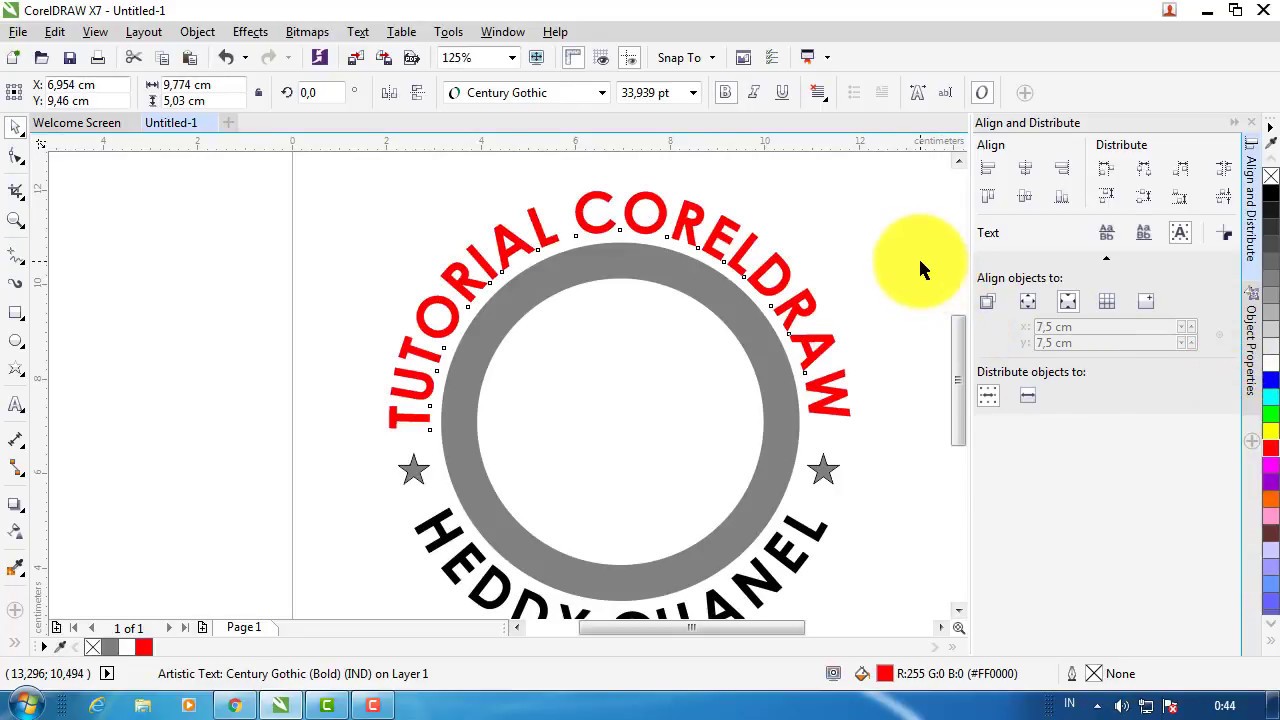Click the Paste clipboard icon

pos(189,58)
